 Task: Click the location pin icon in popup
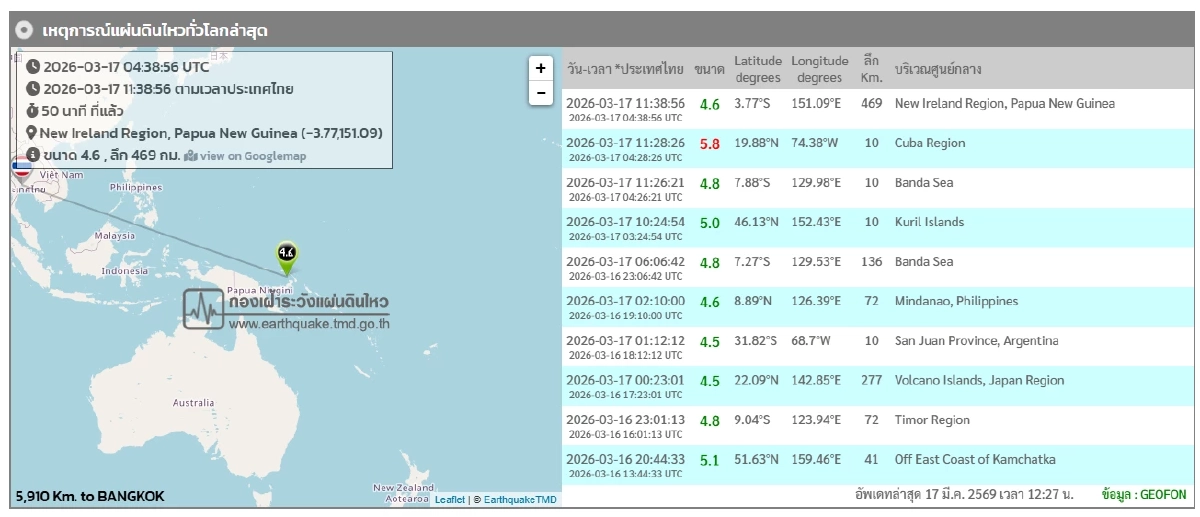32,133
